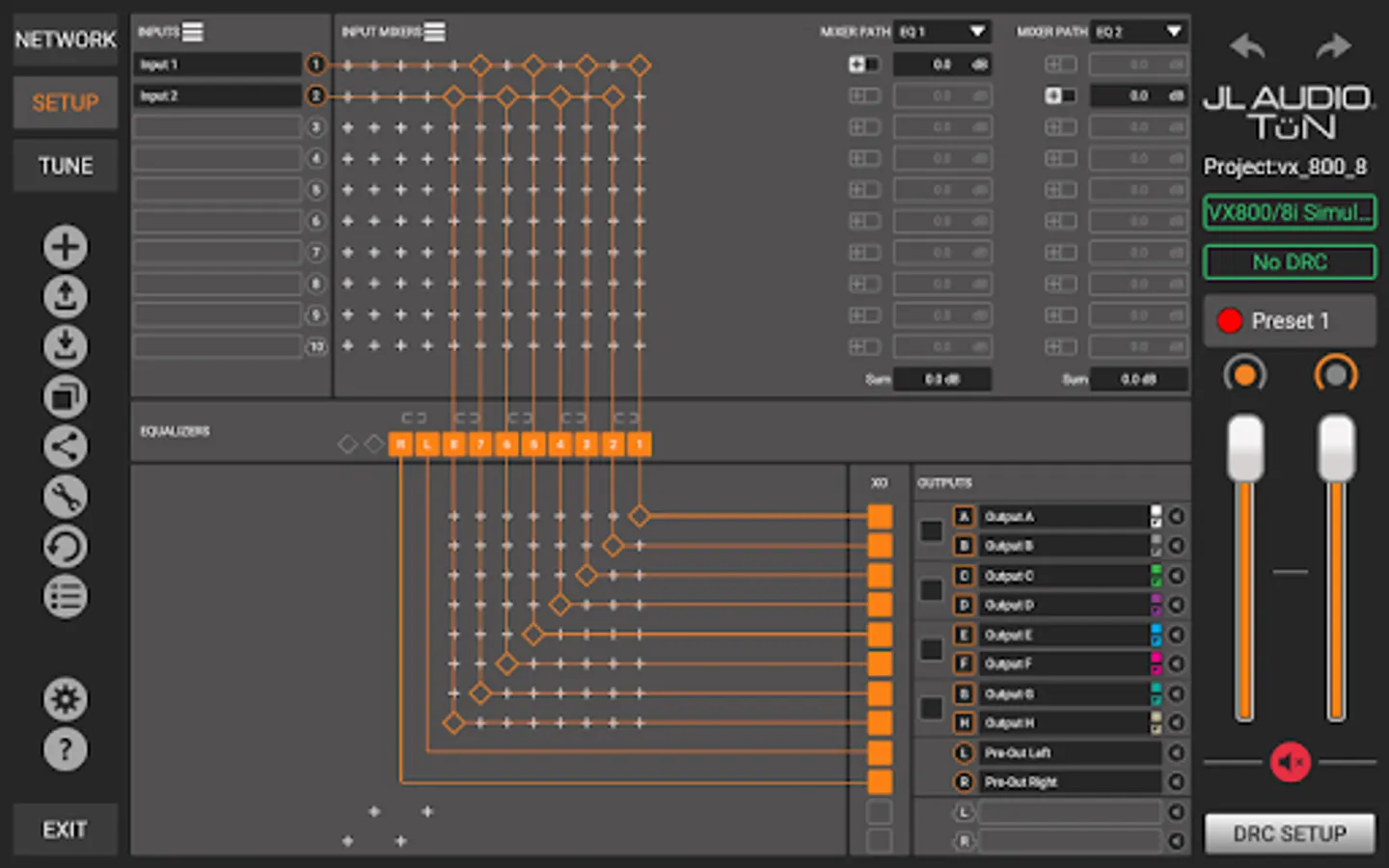Toggle the link checkbox for Outputs E and F
The image size is (1389, 868).
pyautogui.click(x=931, y=649)
